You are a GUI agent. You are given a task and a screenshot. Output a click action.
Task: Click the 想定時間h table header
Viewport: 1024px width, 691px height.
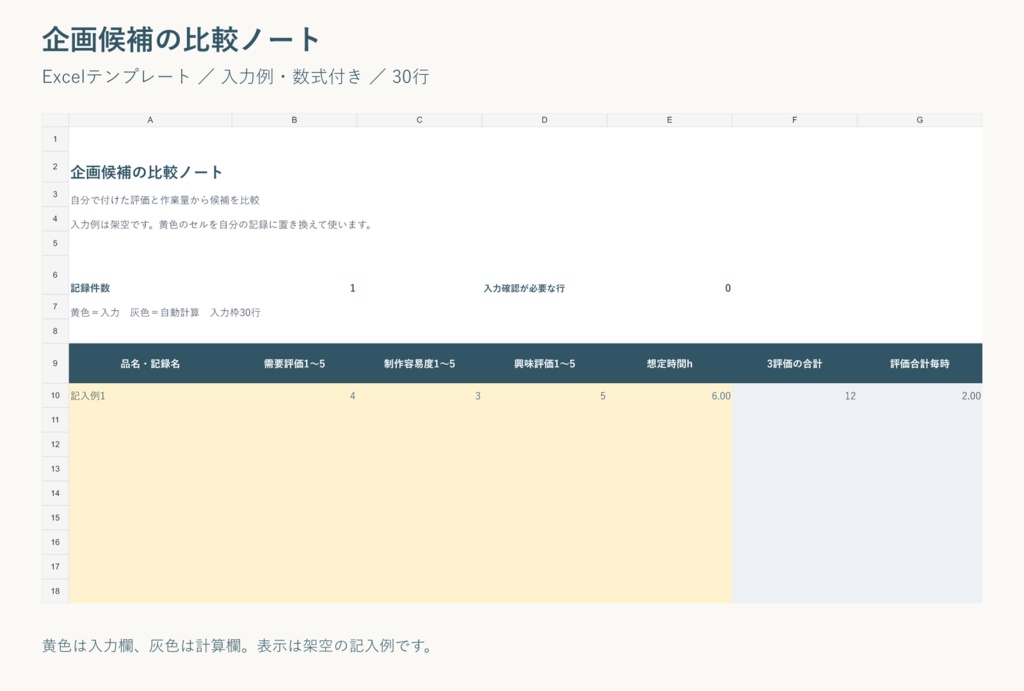click(x=669, y=364)
